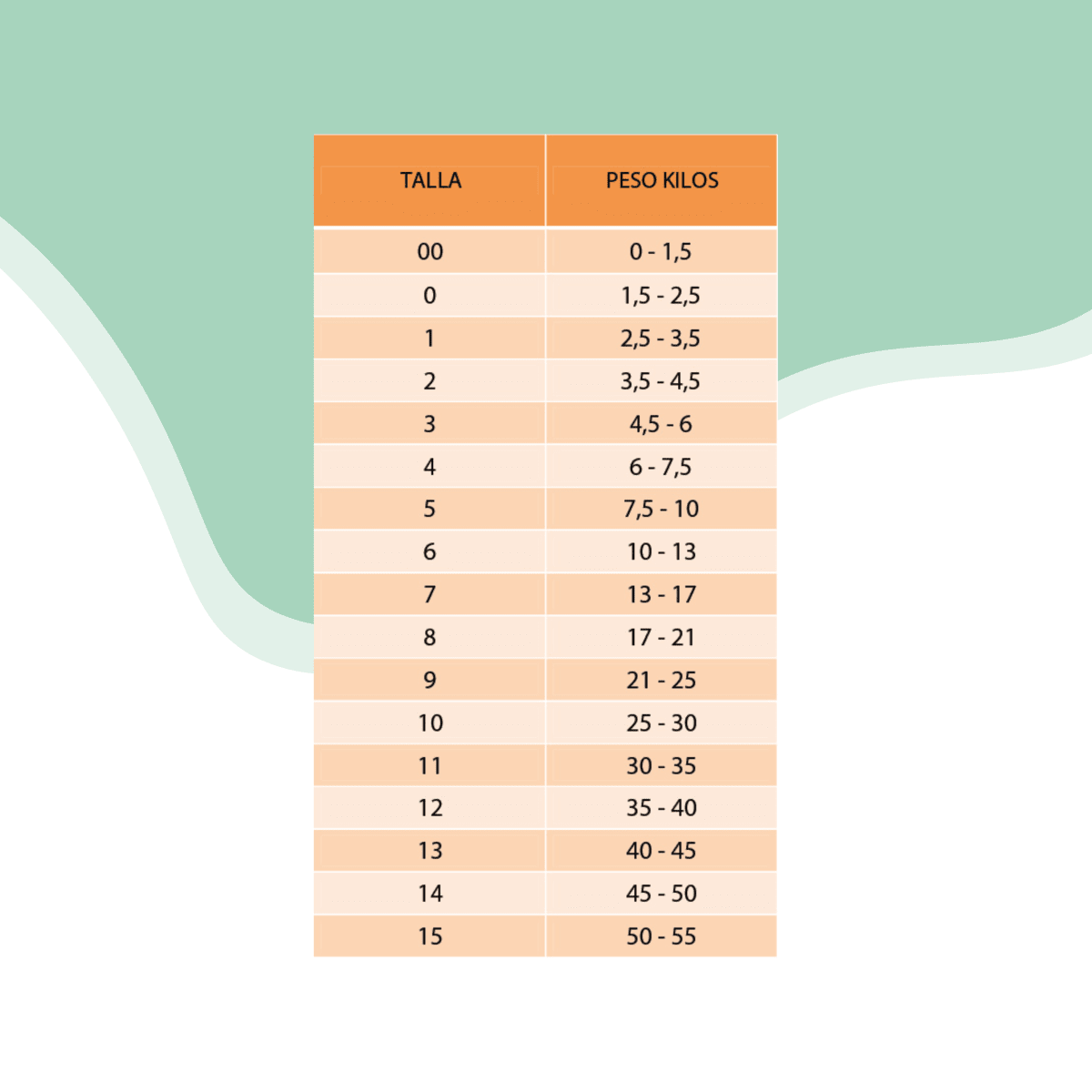Select the 6 - 7,5 weight cell
The height and width of the screenshot is (1092, 1092).
click(x=661, y=466)
